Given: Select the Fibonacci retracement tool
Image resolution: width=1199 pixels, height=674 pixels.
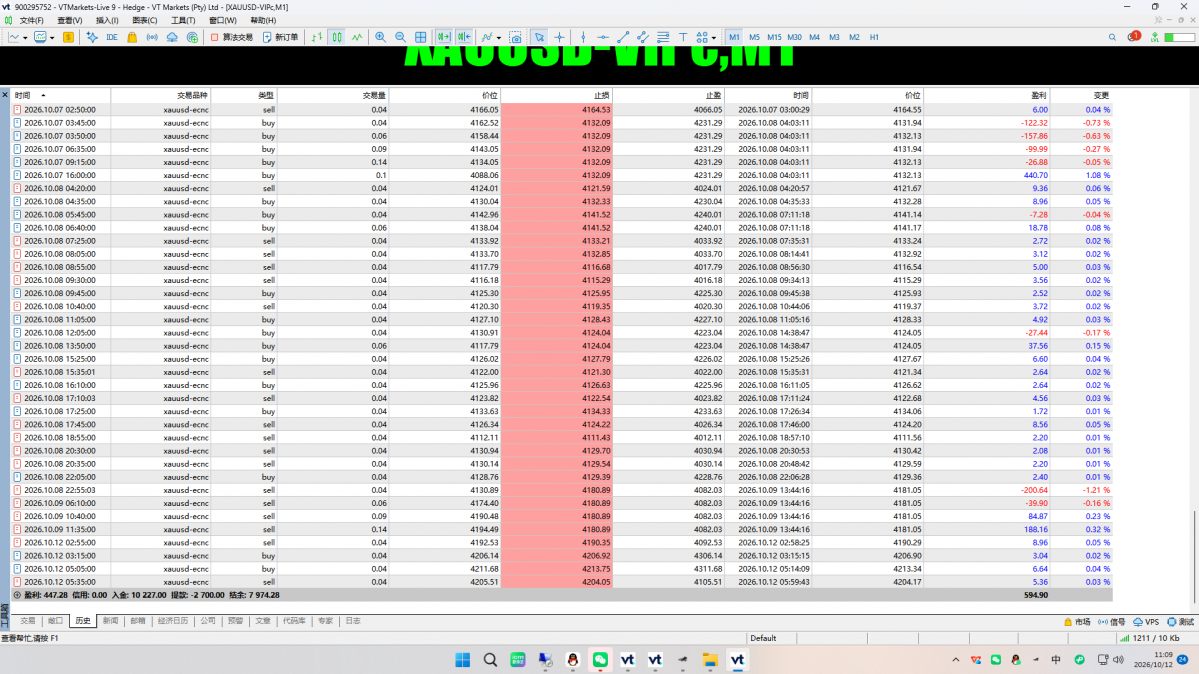Looking at the screenshot, I should click(x=663, y=37).
